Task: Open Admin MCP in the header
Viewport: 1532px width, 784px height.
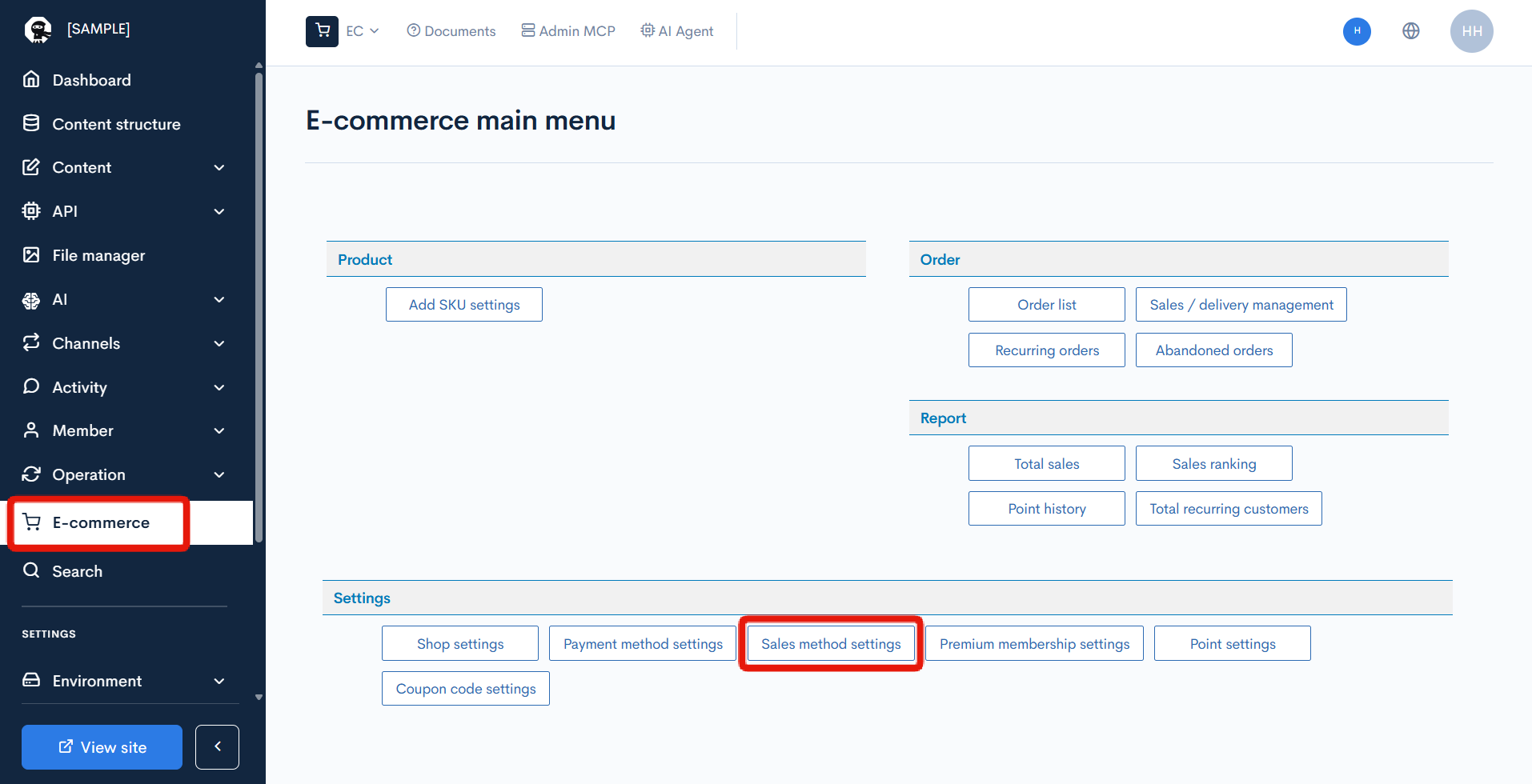Action: point(568,31)
